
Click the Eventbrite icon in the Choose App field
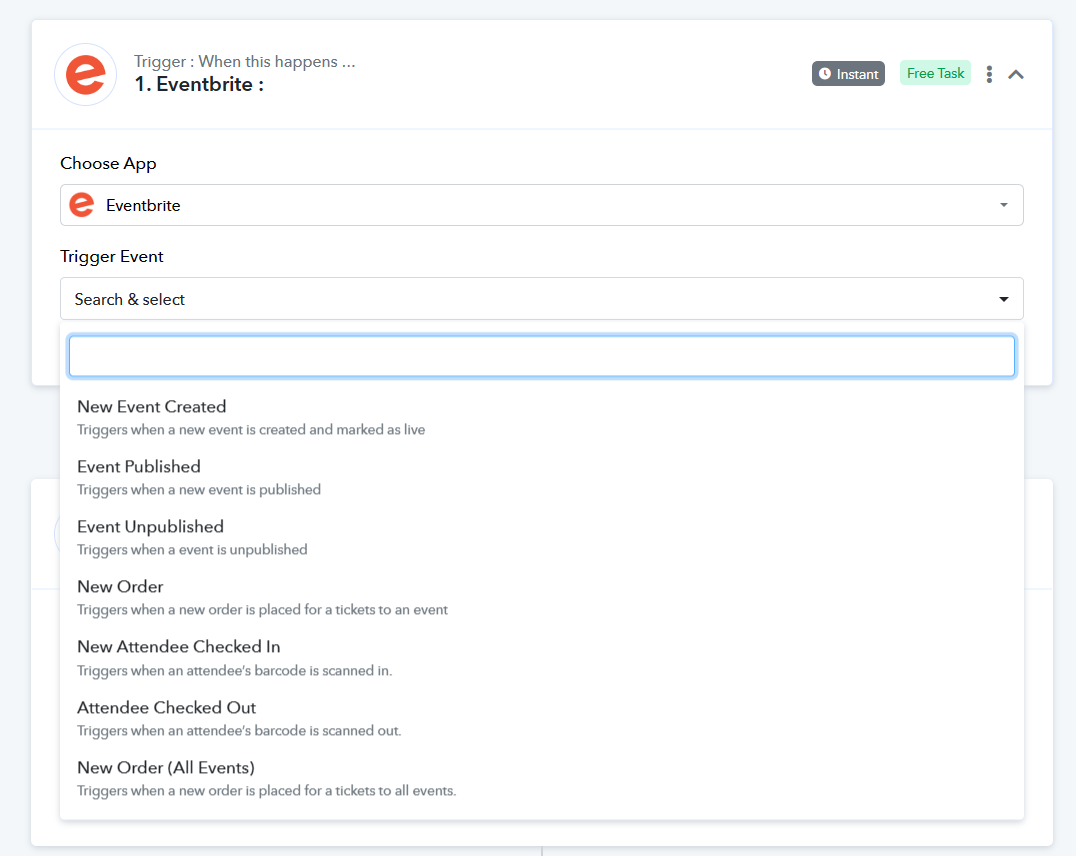(82, 205)
